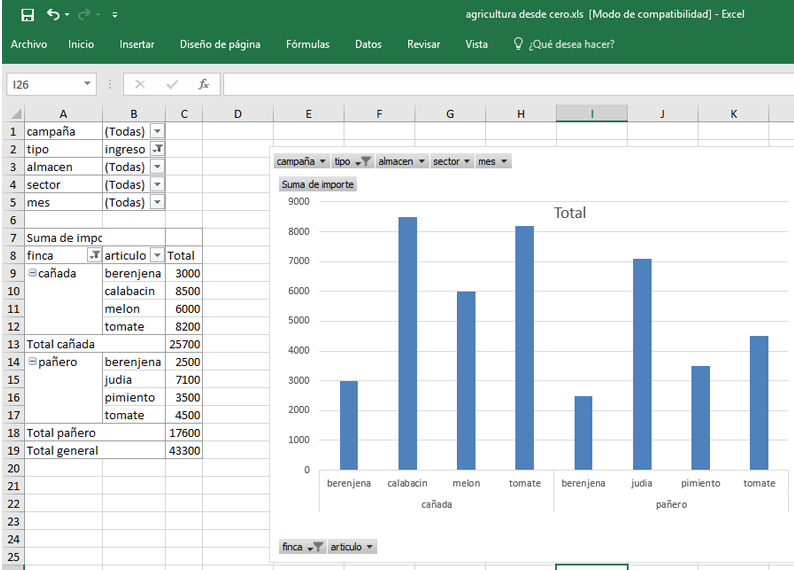Click the Suma de importe chart button
794x570 pixels.
317,185
